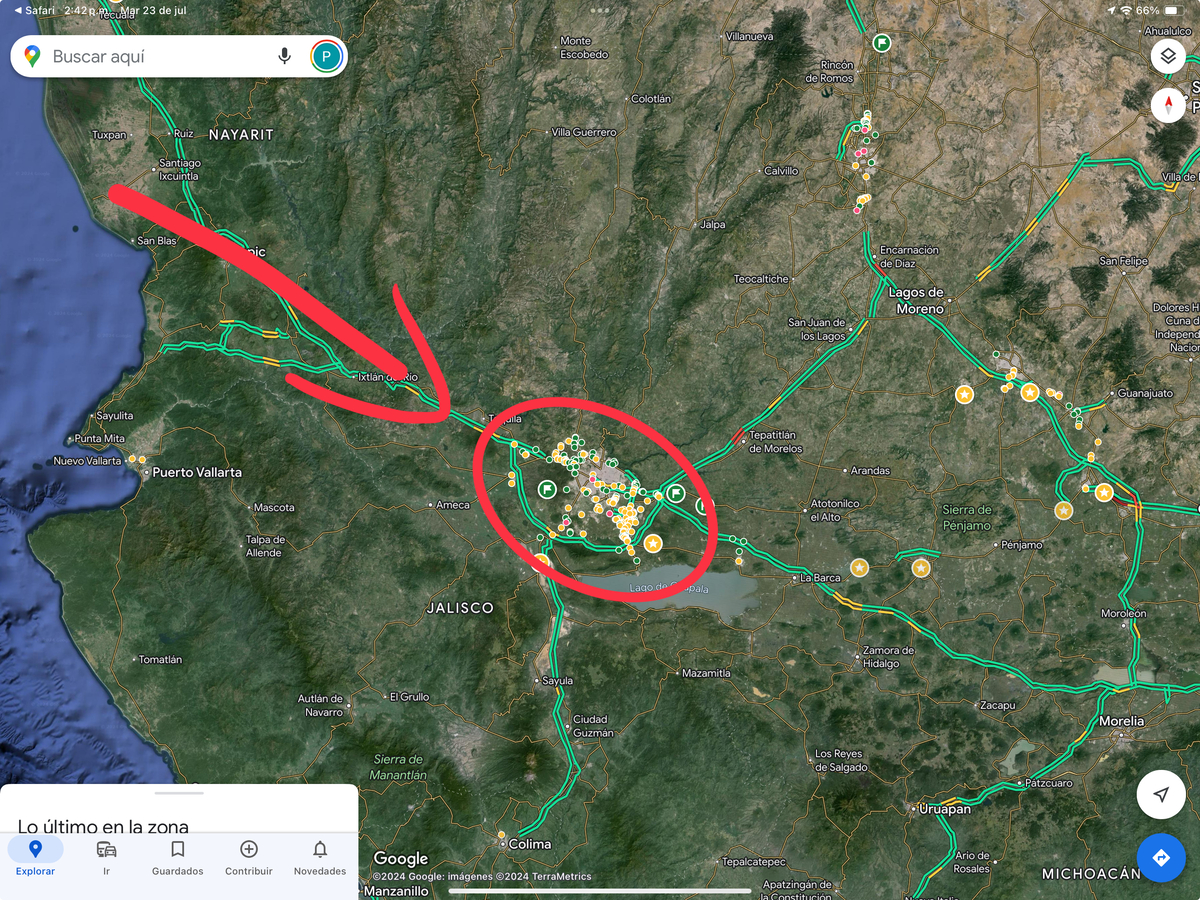The height and width of the screenshot is (900, 1200).
Task: Tap the Puerto Vallarta city label
Action: tap(196, 472)
